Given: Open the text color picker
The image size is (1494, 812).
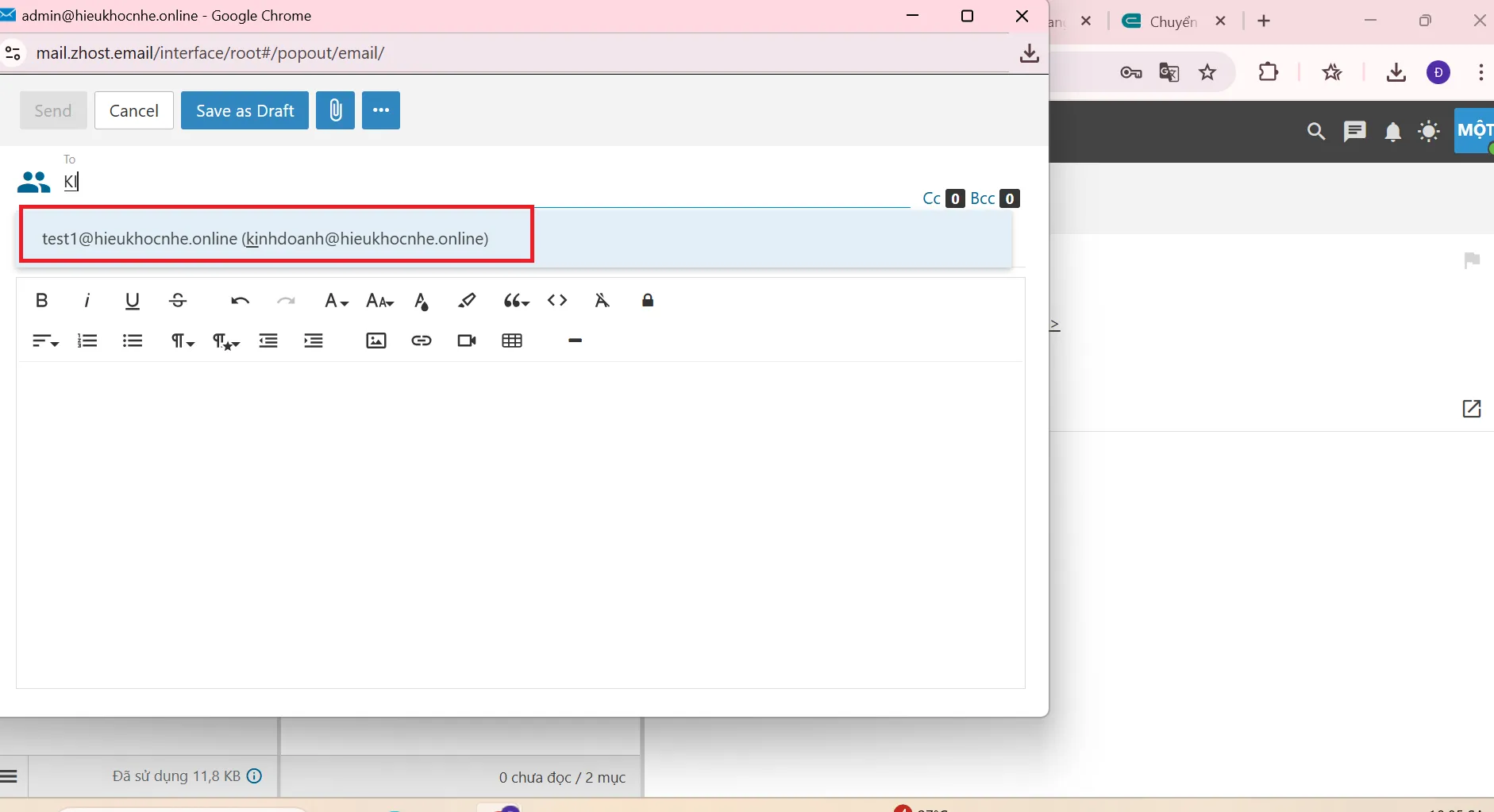Looking at the screenshot, I should [x=422, y=301].
